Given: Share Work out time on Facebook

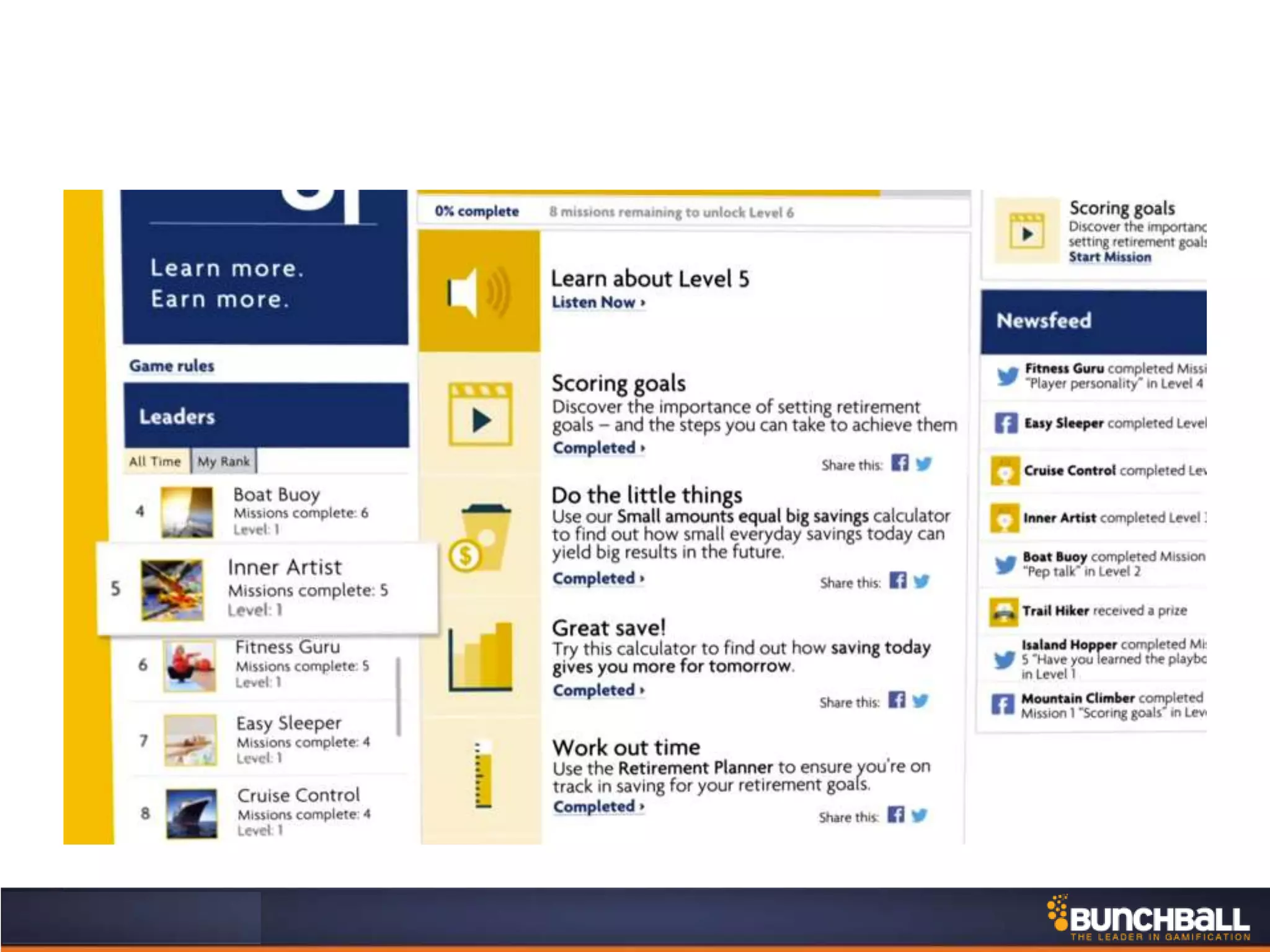Looking at the screenshot, I should [x=895, y=814].
